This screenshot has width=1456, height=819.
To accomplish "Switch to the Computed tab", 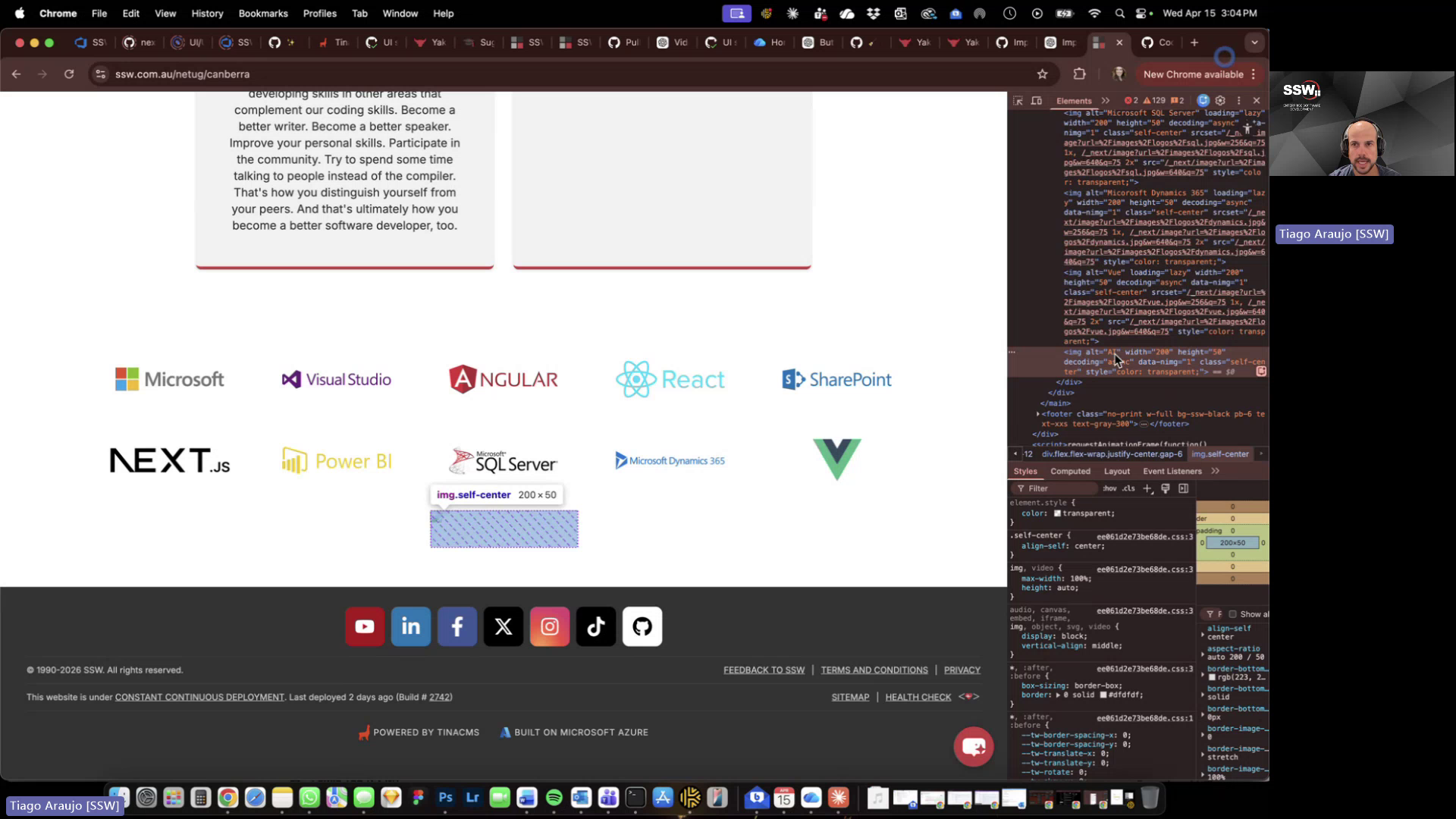I will (1070, 472).
